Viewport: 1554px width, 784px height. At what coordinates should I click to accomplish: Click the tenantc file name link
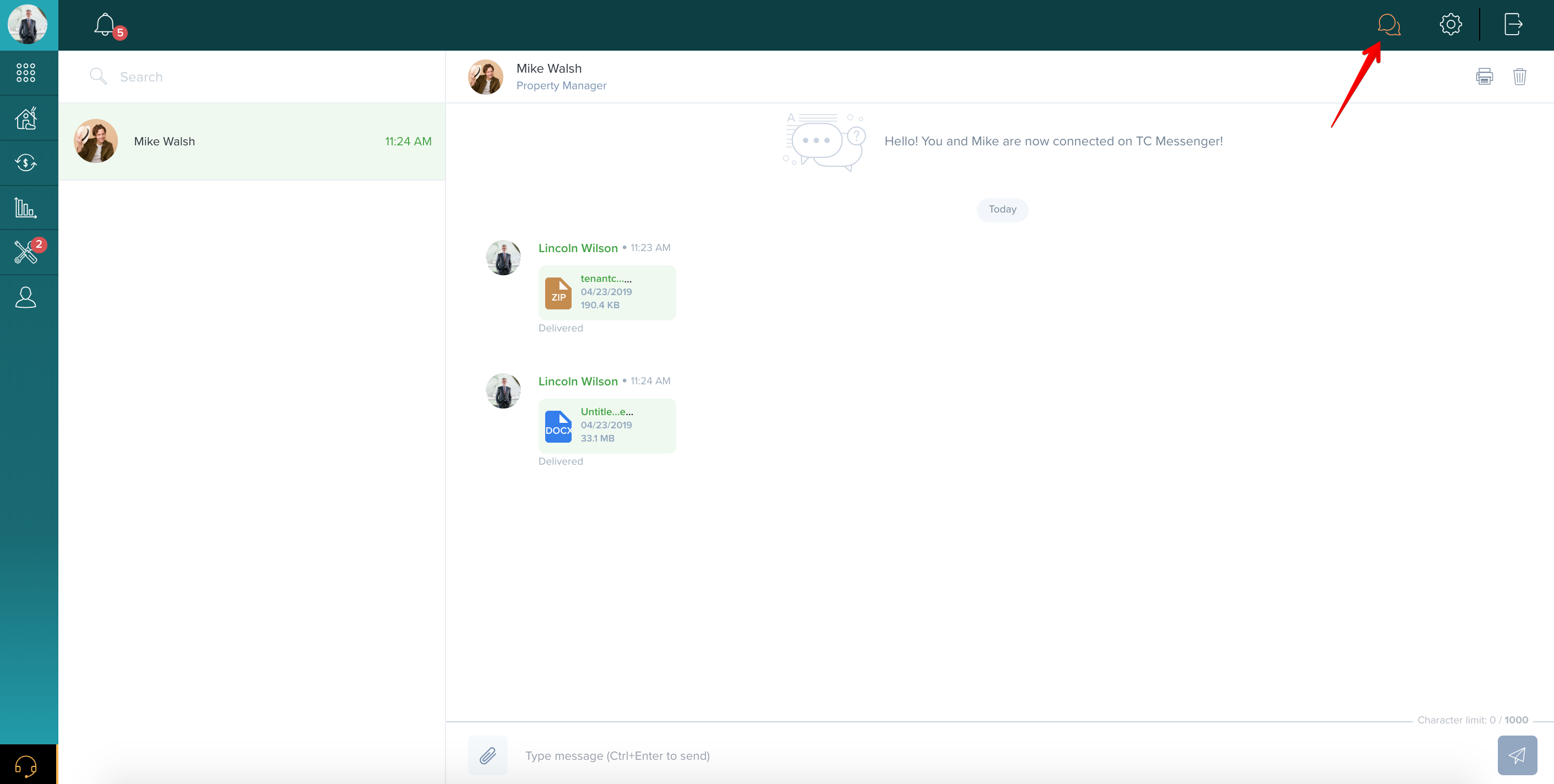(606, 279)
